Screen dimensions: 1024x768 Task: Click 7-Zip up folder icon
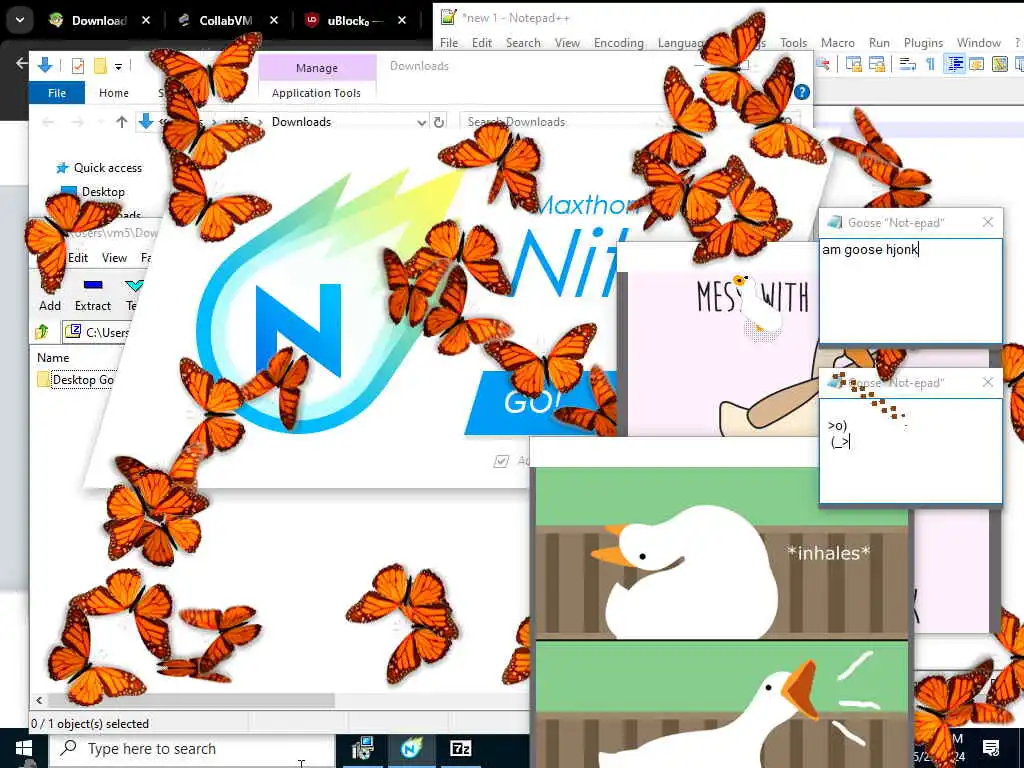42,332
